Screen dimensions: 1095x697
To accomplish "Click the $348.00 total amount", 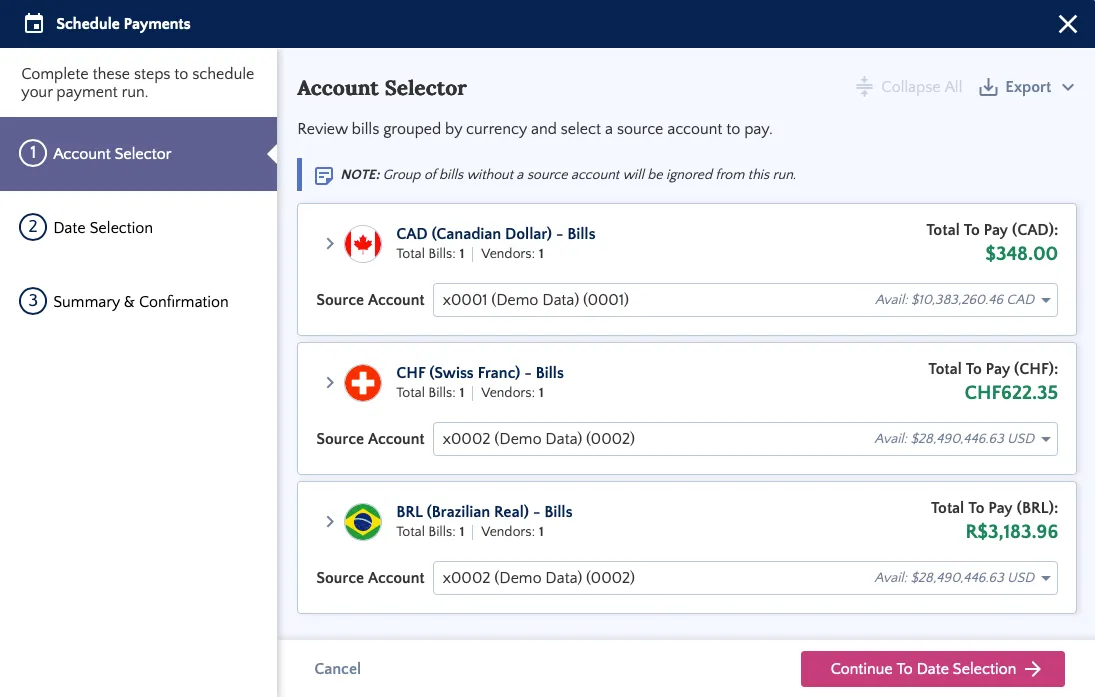I will coord(1021,254).
